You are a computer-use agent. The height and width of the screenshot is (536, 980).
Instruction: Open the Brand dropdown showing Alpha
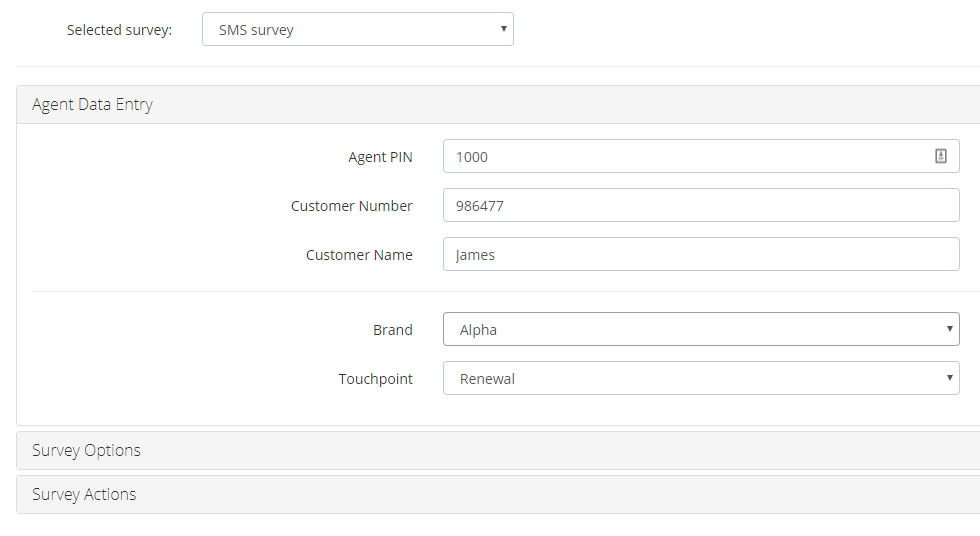(701, 329)
